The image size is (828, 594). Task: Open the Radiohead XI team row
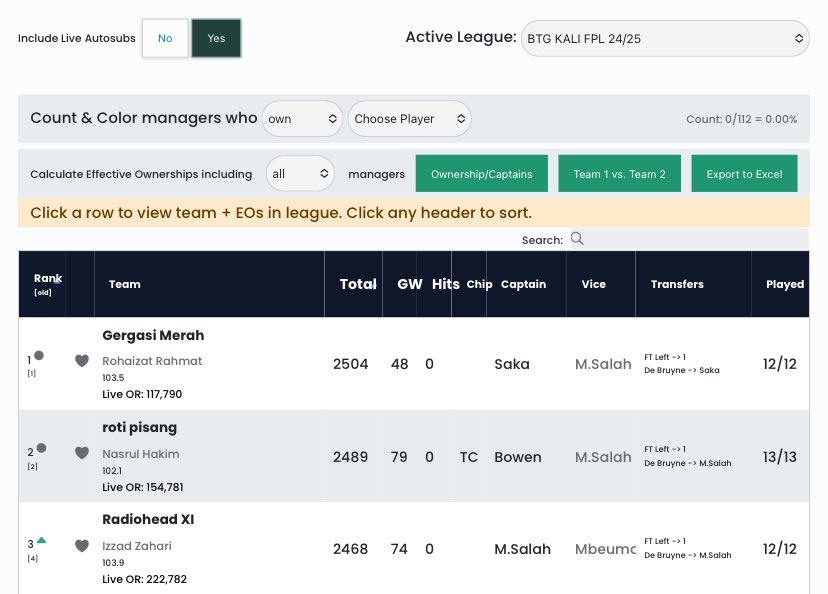[x=413, y=548]
